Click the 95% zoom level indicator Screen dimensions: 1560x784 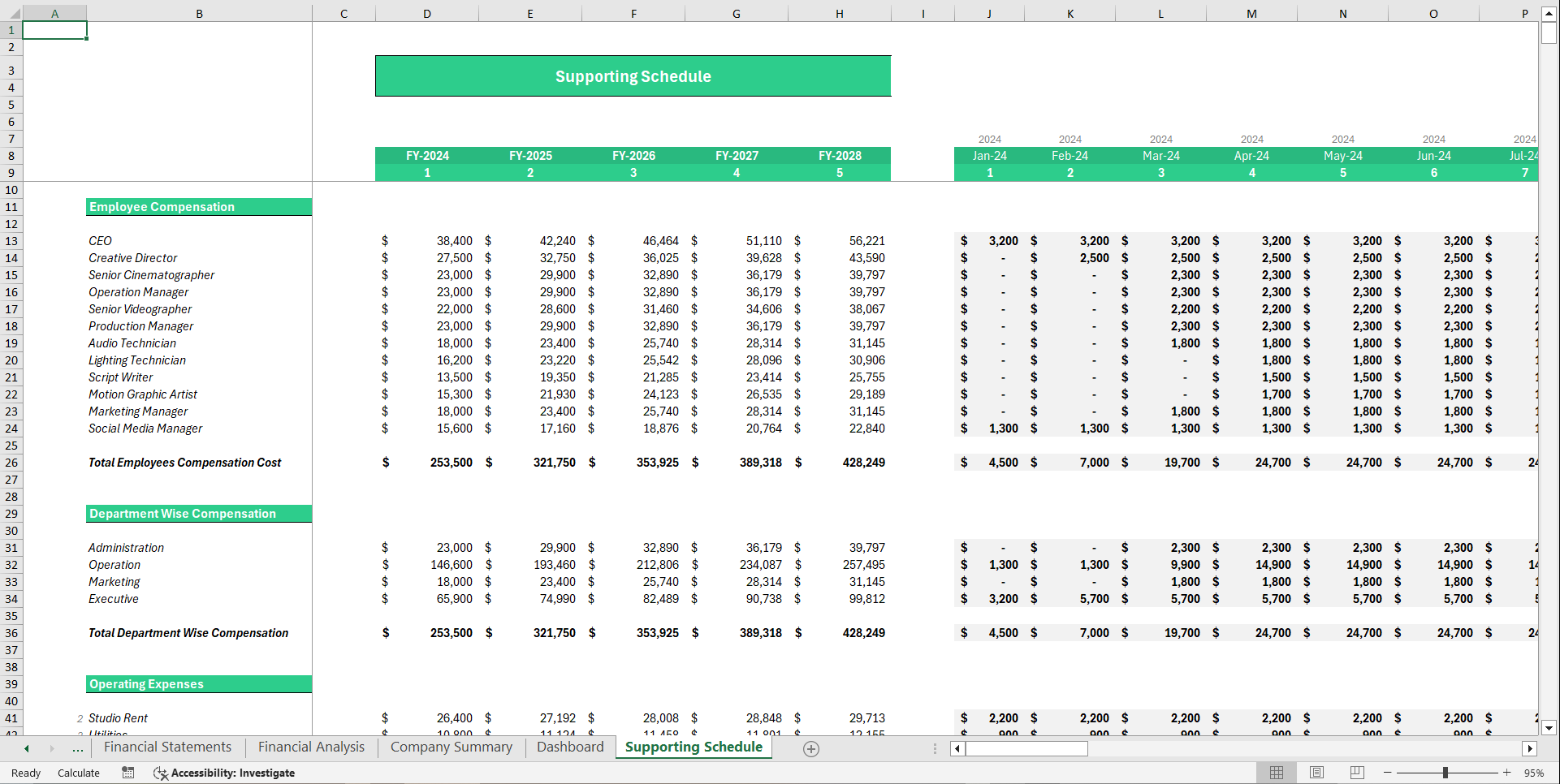(x=1534, y=773)
